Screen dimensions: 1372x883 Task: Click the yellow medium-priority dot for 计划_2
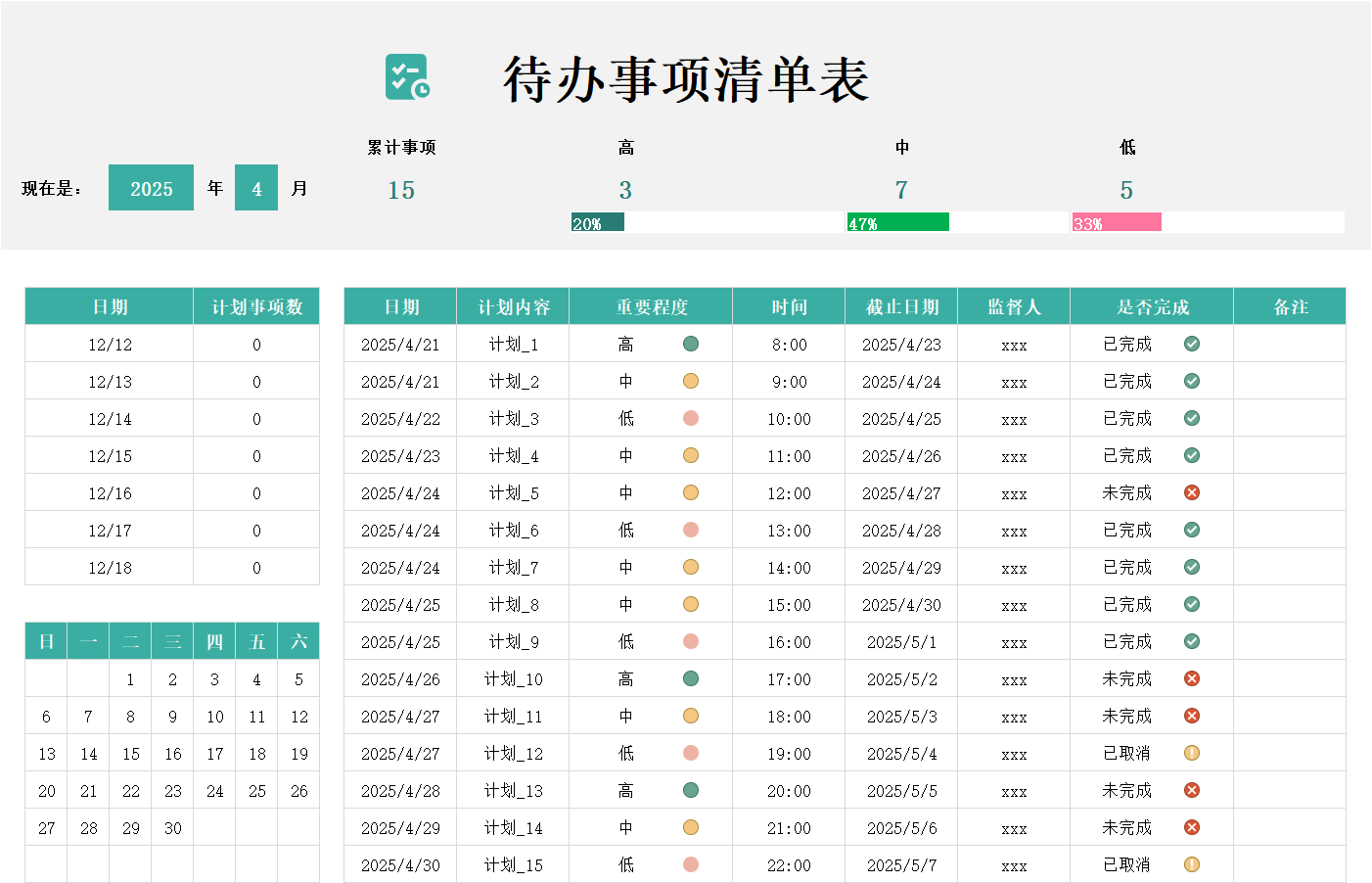pos(691,381)
